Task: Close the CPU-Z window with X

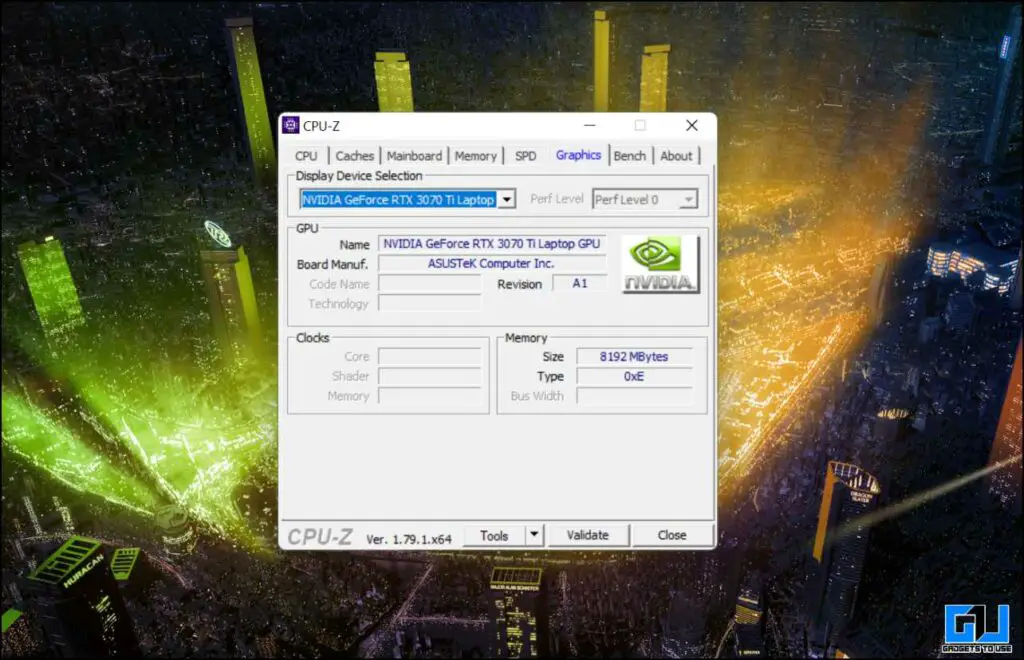Action: 692,125
